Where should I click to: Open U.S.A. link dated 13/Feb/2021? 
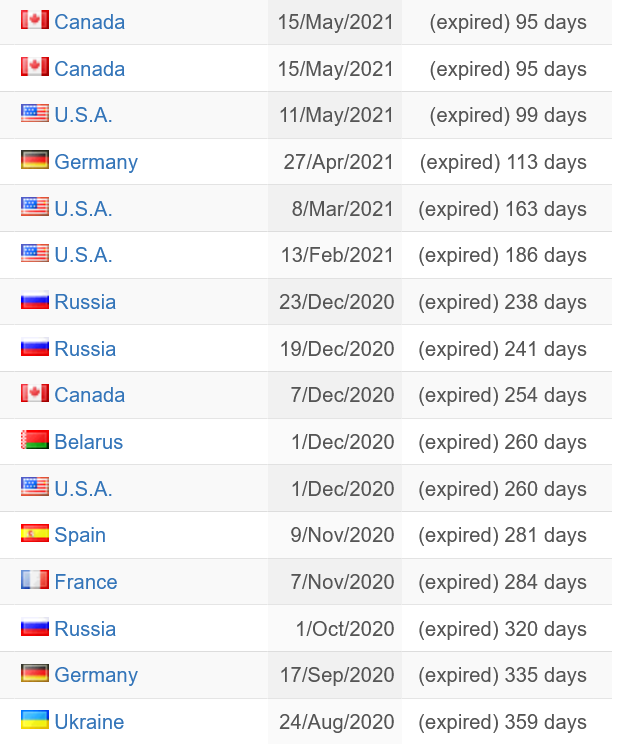pyautogui.click(x=83, y=255)
